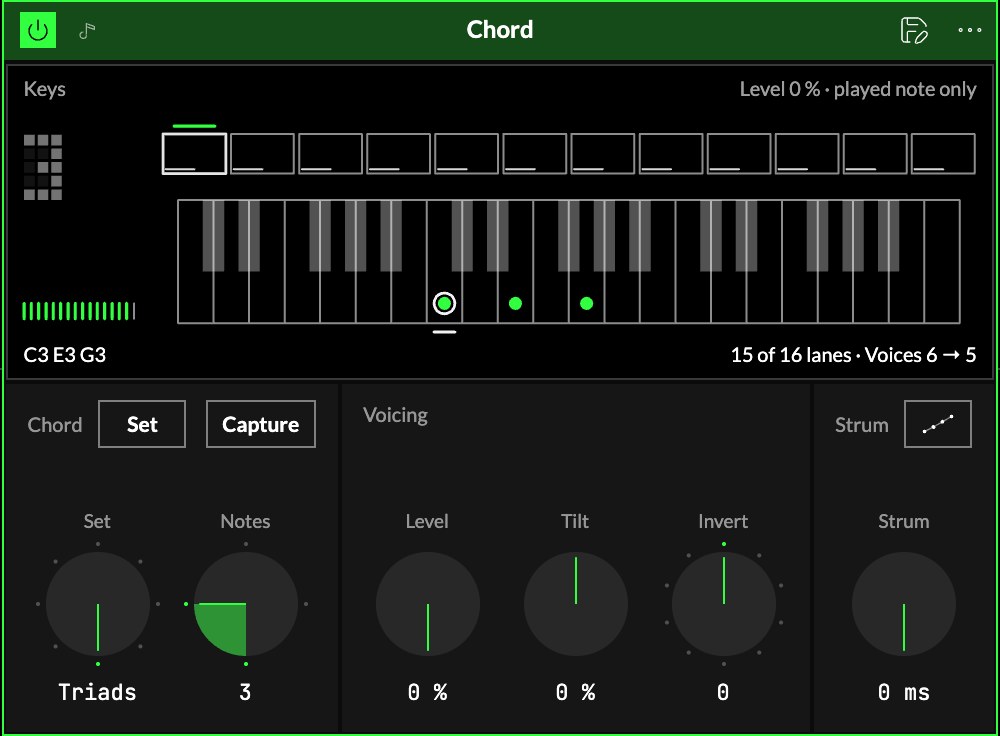This screenshot has height=736, width=1000.
Task: Click the Invert value '0'
Action: tap(723, 693)
